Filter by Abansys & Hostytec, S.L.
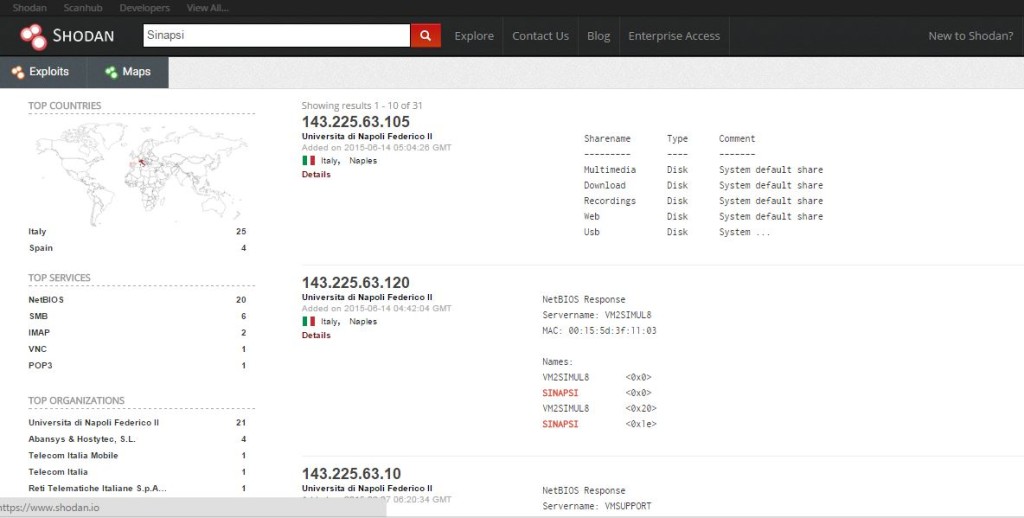The height and width of the screenshot is (518, 1024). click(82, 439)
